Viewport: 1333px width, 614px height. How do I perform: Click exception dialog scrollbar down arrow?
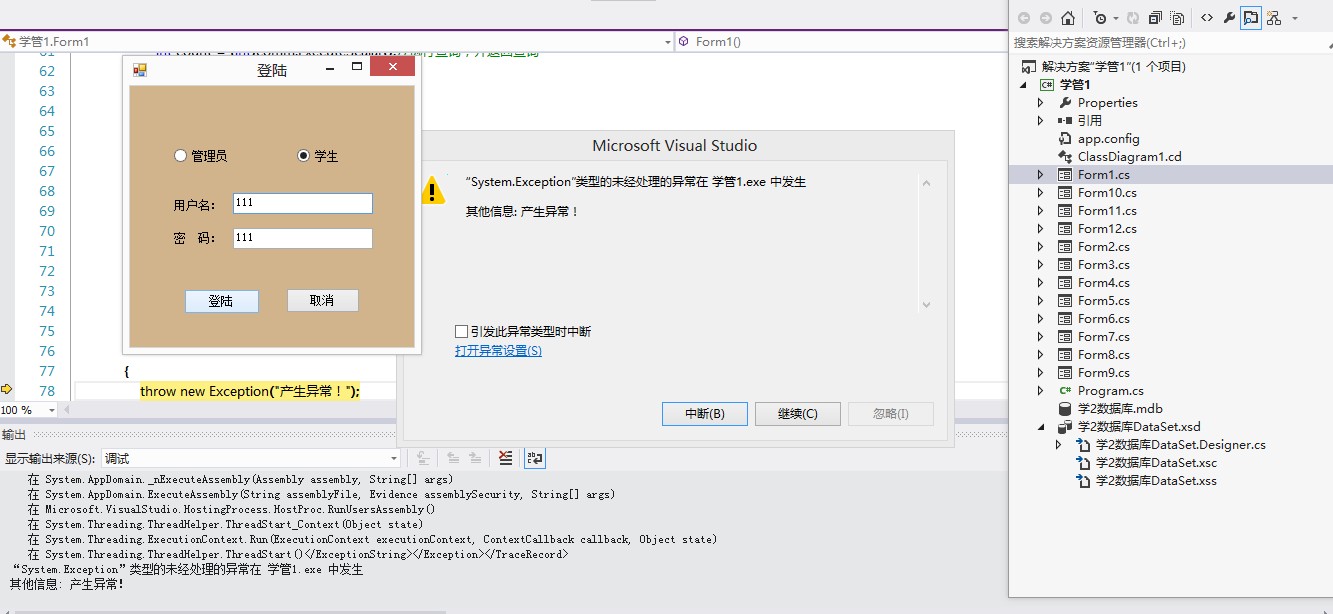926,304
